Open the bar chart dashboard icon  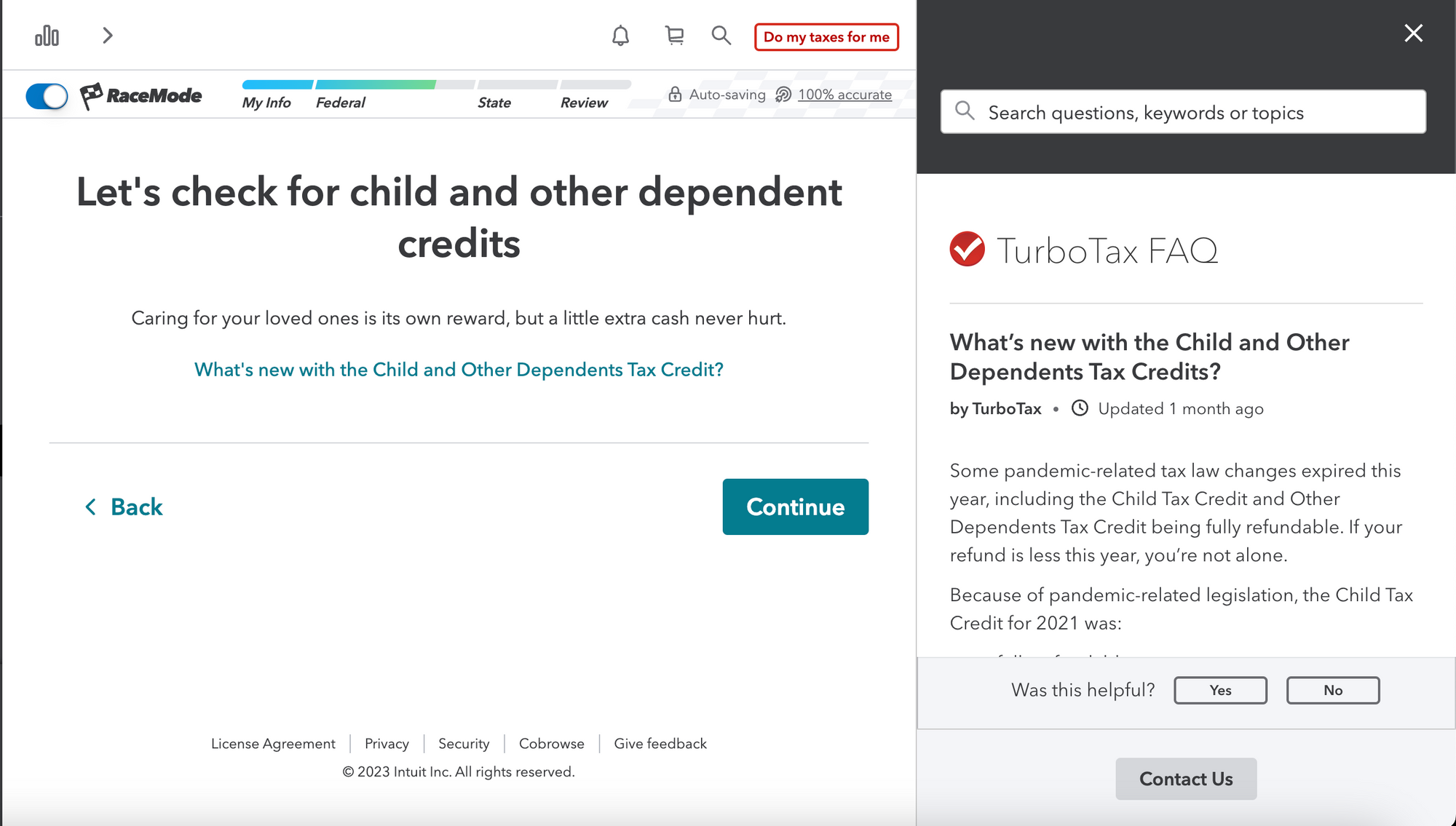47,36
